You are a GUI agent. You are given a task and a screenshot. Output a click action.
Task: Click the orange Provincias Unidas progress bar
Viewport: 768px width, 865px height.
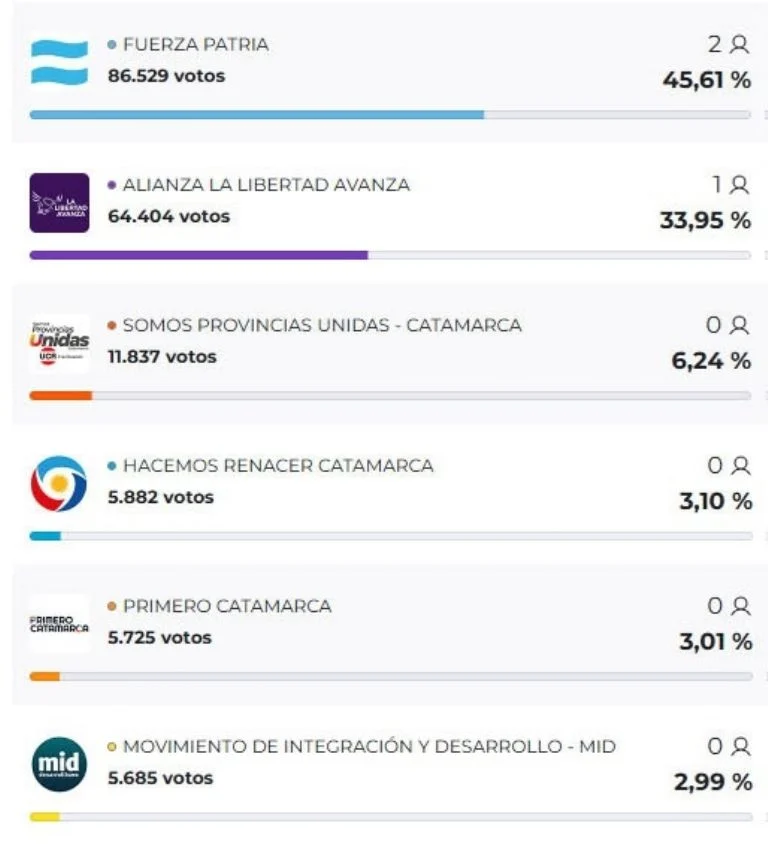(60, 396)
